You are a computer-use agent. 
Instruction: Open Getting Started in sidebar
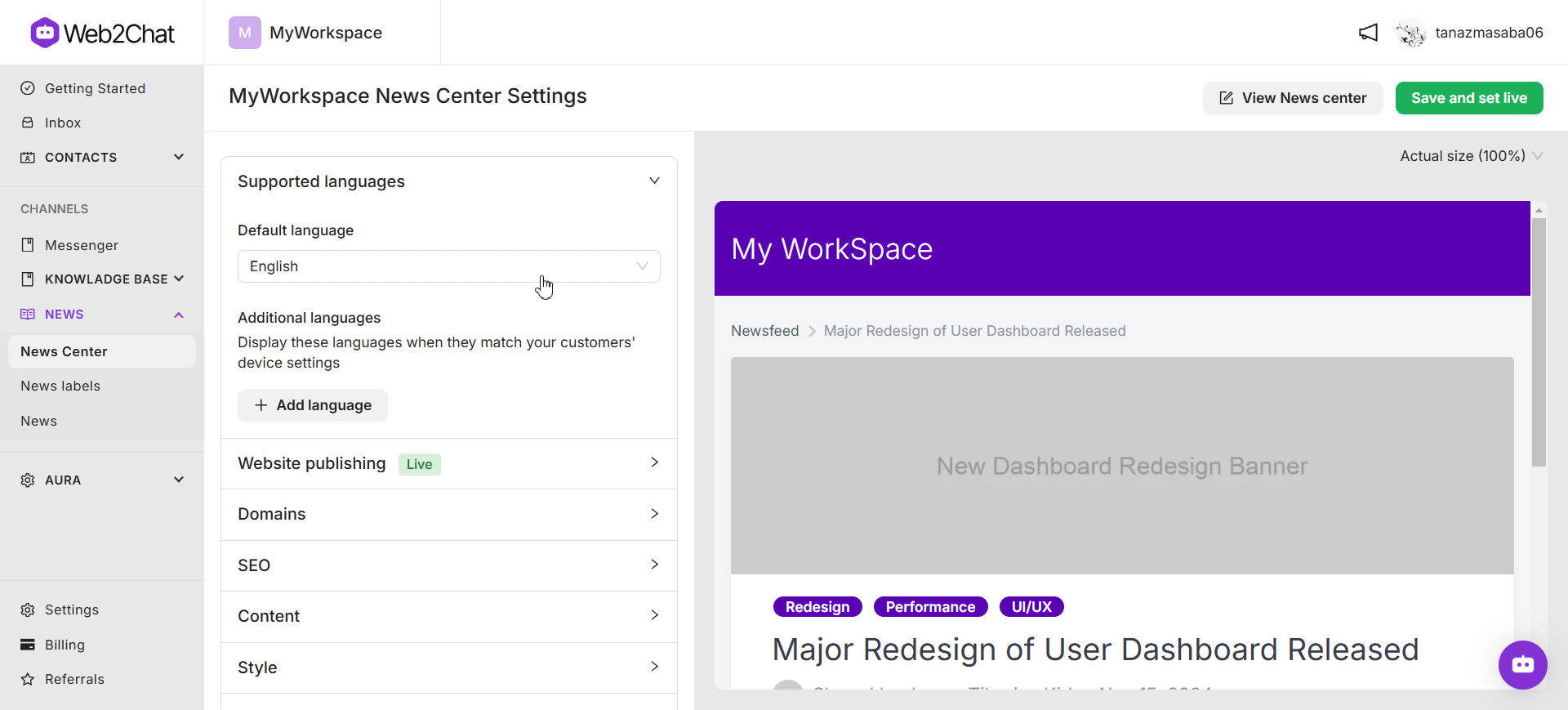coord(95,88)
